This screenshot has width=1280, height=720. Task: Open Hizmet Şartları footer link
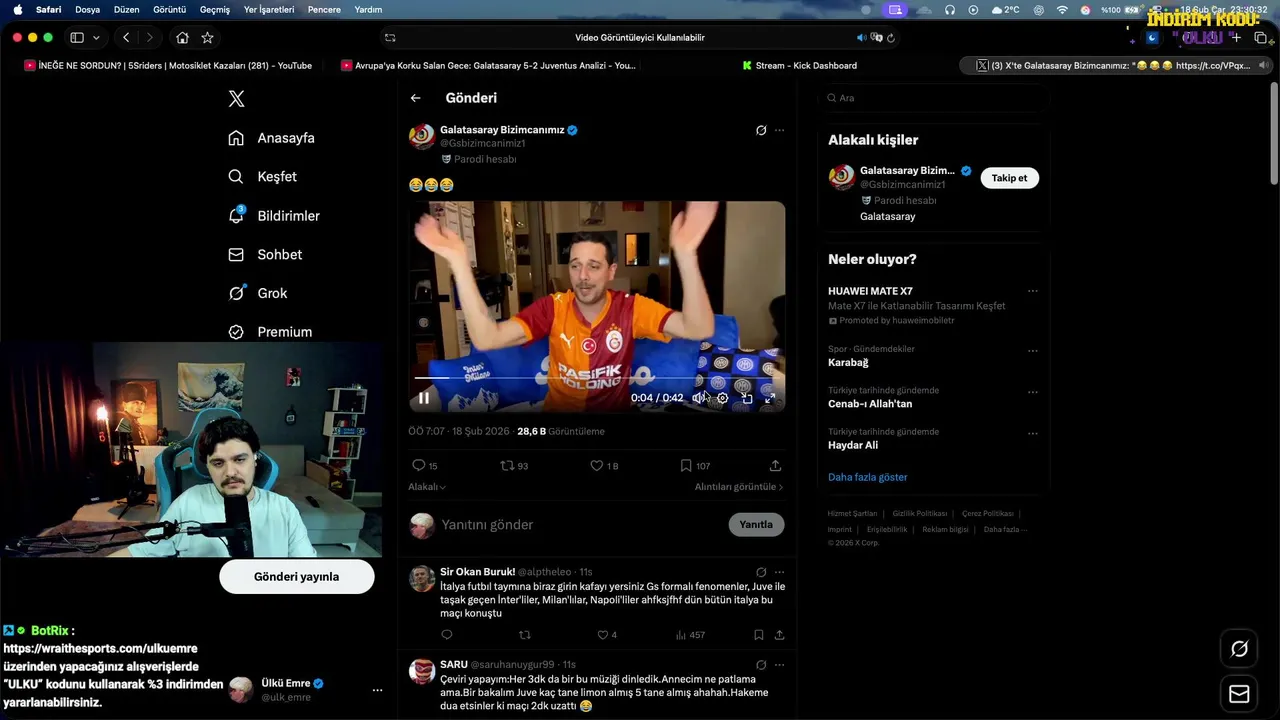[x=852, y=513]
